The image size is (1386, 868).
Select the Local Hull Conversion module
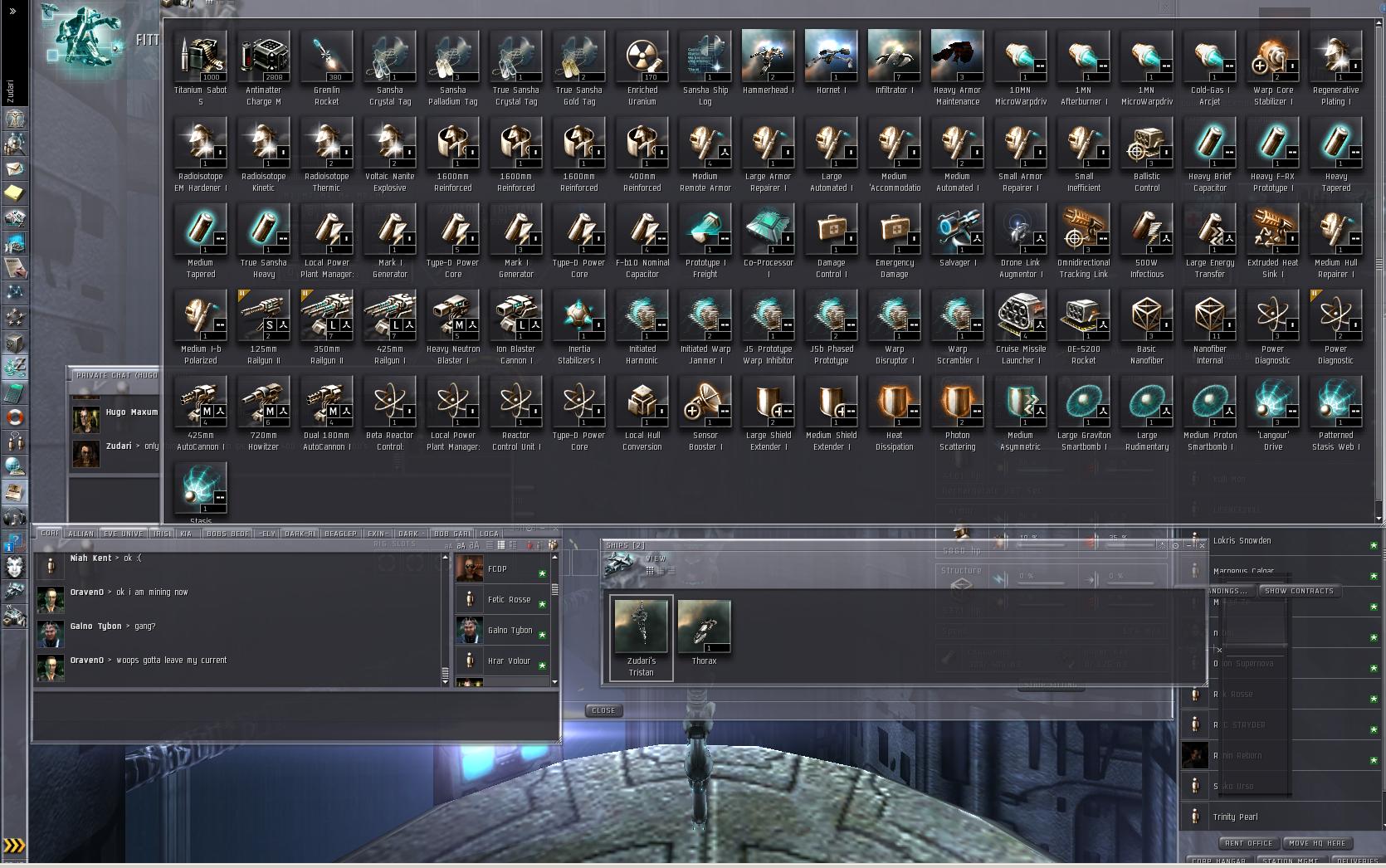[642, 414]
